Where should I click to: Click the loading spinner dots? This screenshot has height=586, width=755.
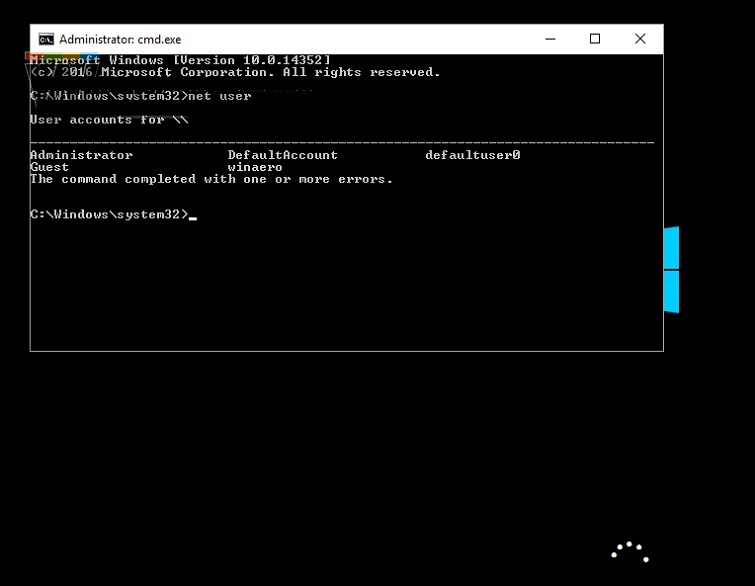tap(630, 552)
